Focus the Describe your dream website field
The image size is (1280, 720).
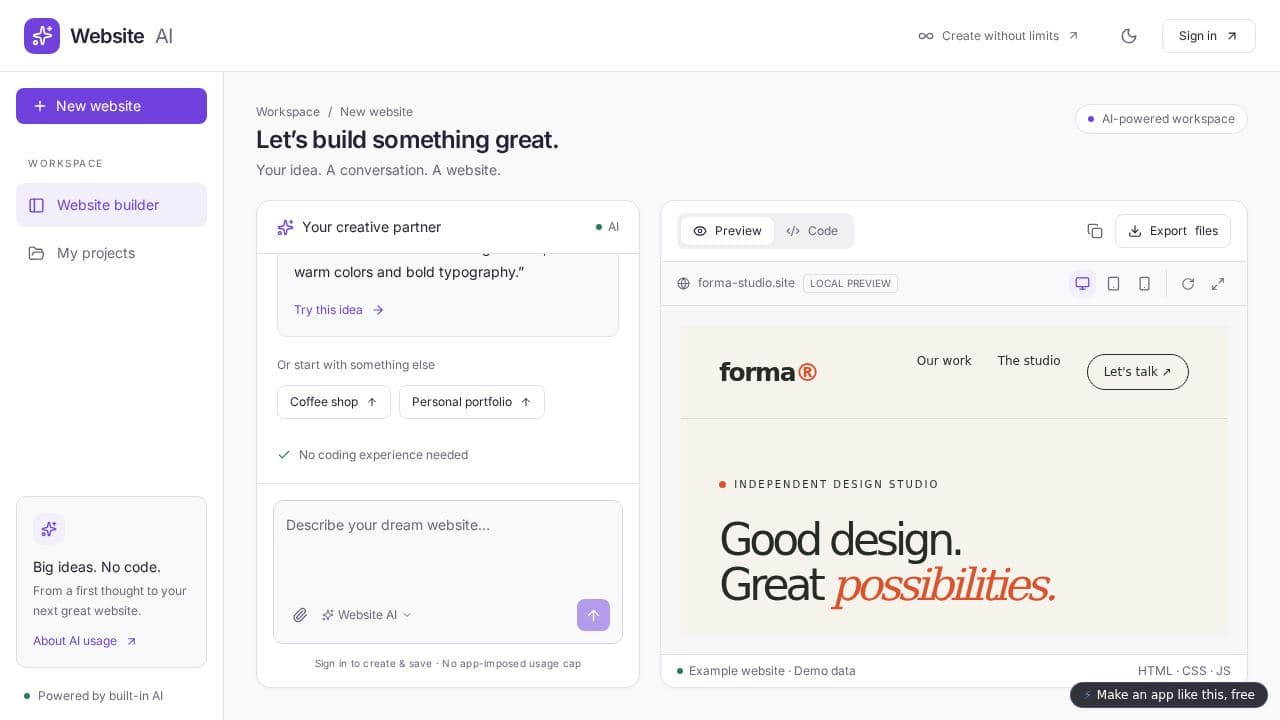click(x=448, y=548)
